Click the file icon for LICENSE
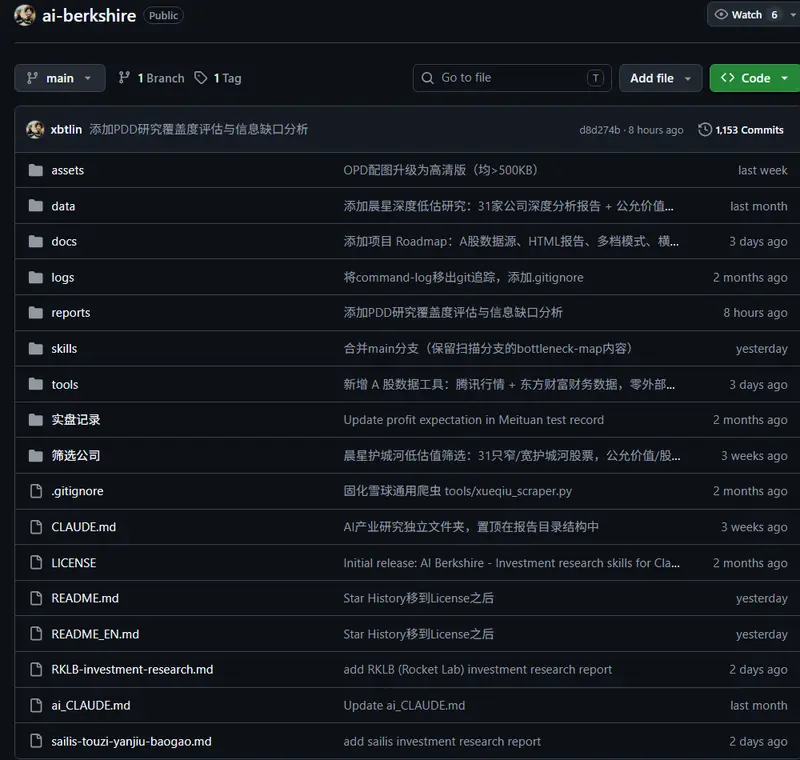 click(x=36, y=563)
